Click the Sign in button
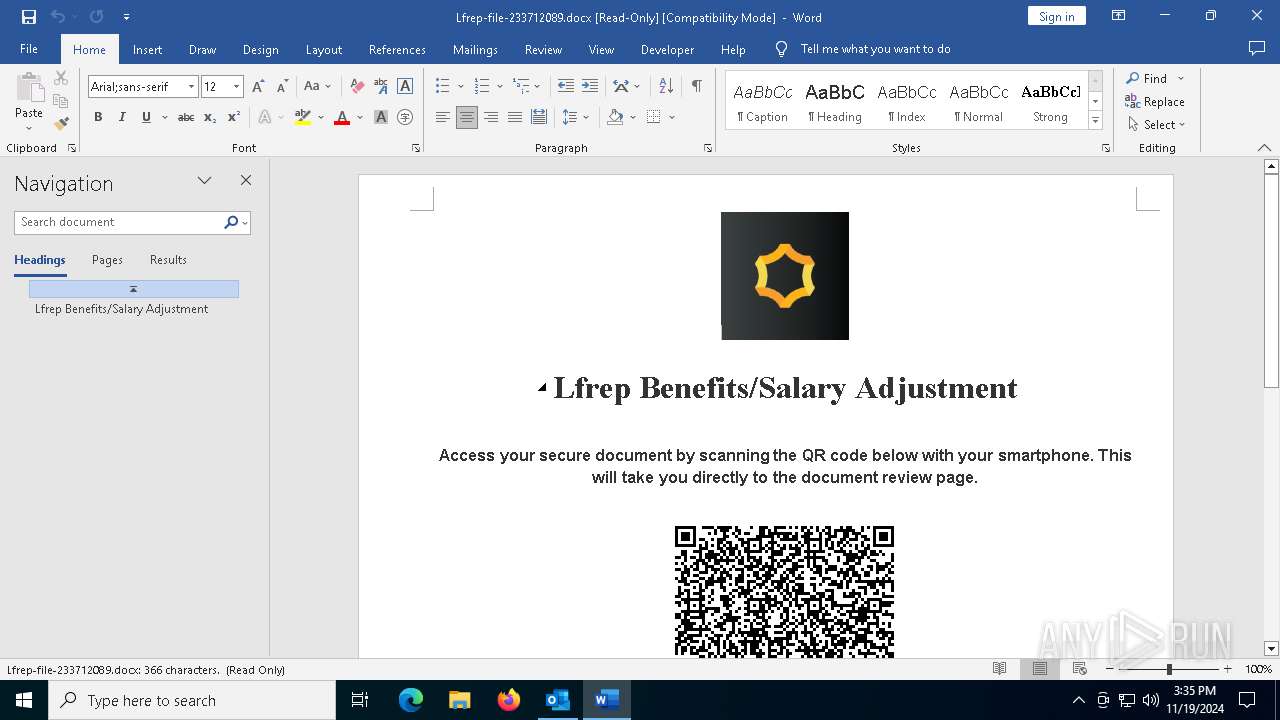 tap(1056, 16)
